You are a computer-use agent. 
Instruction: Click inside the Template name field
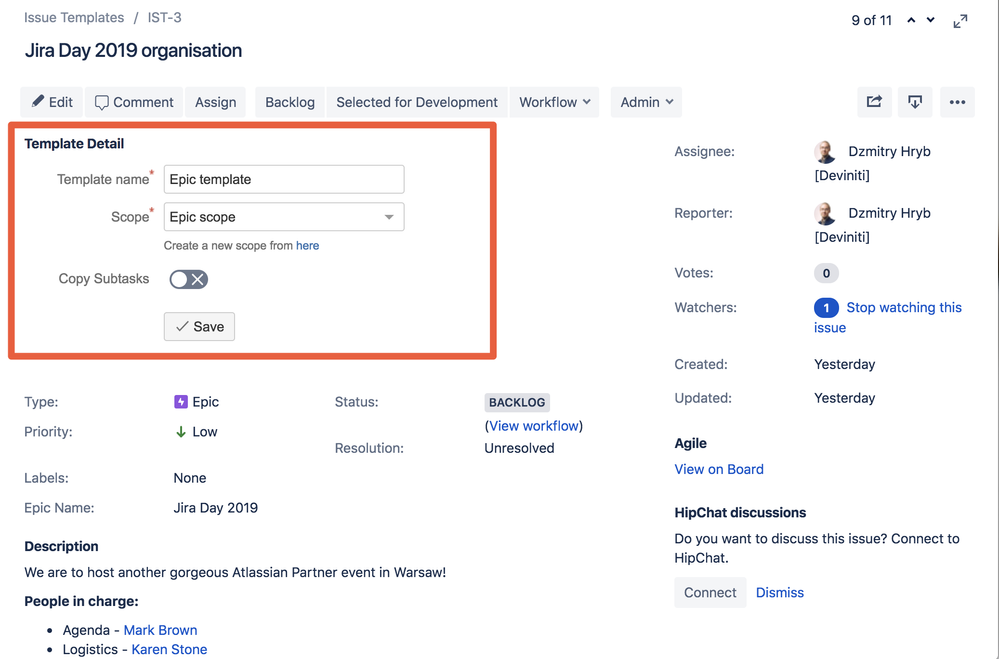coord(283,179)
